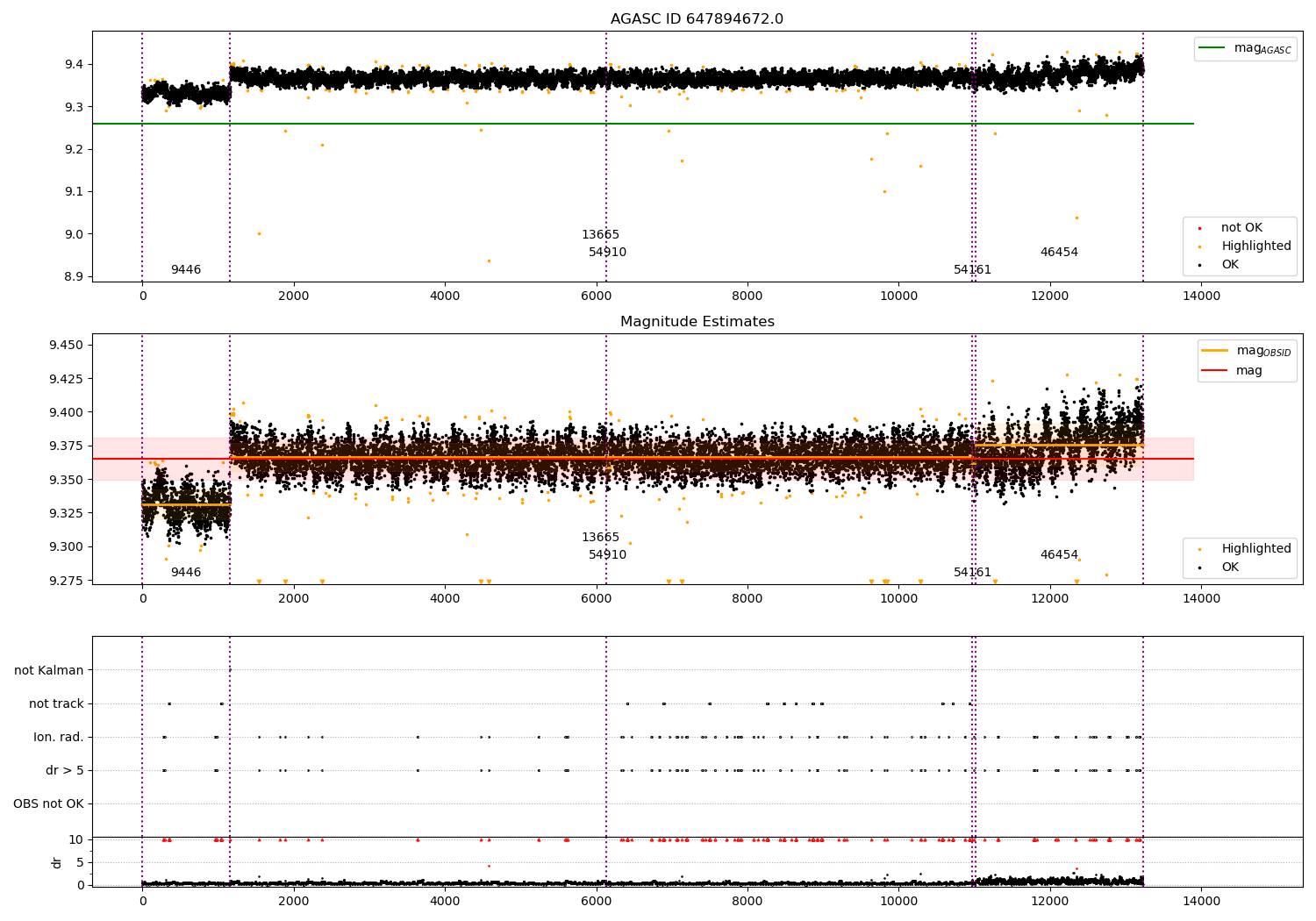Click the rotated 'dr' axis label
Screen dimensions: 1316x921
57,862
